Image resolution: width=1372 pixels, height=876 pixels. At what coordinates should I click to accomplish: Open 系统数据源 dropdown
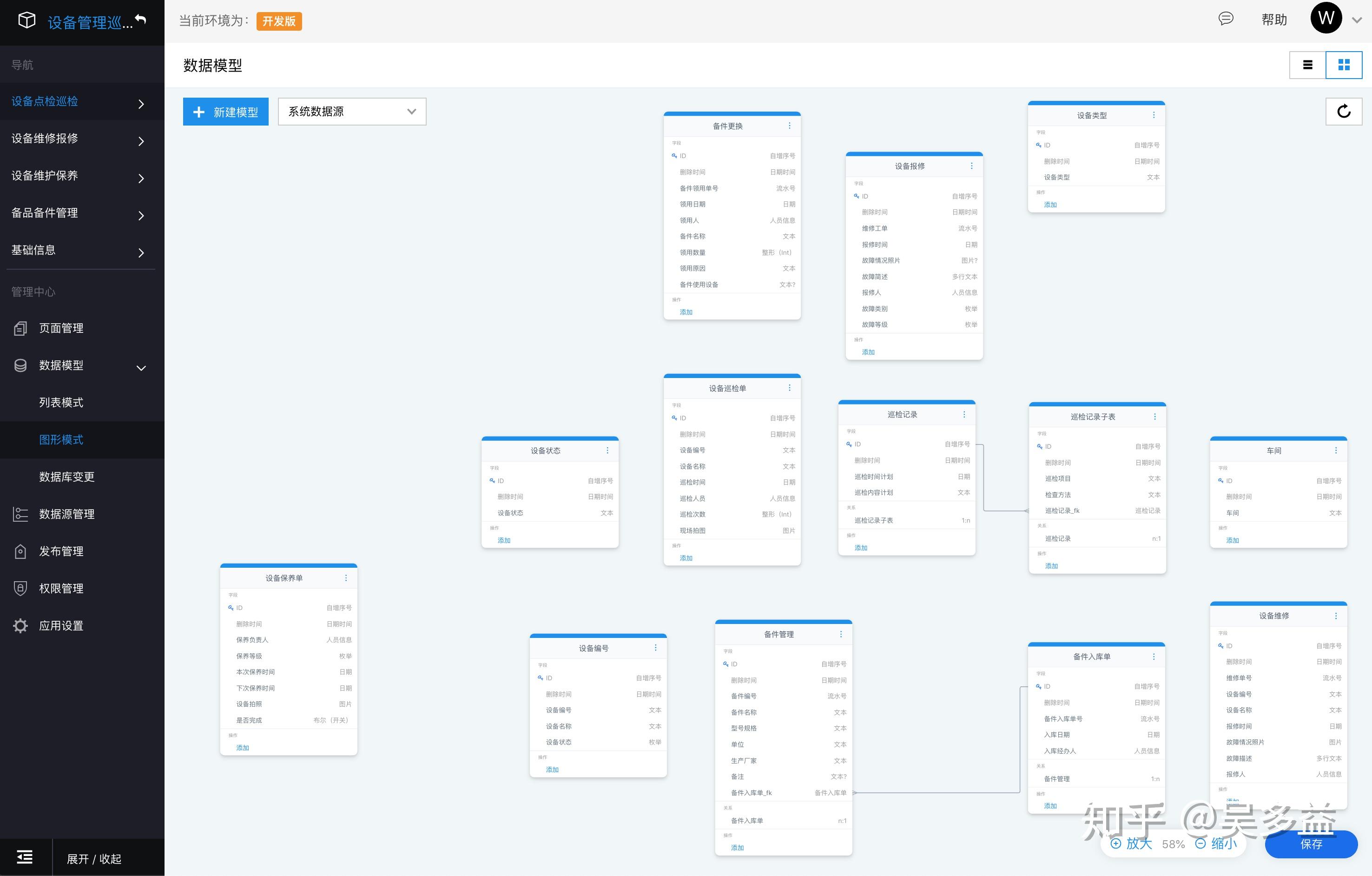tap(351, 112)
